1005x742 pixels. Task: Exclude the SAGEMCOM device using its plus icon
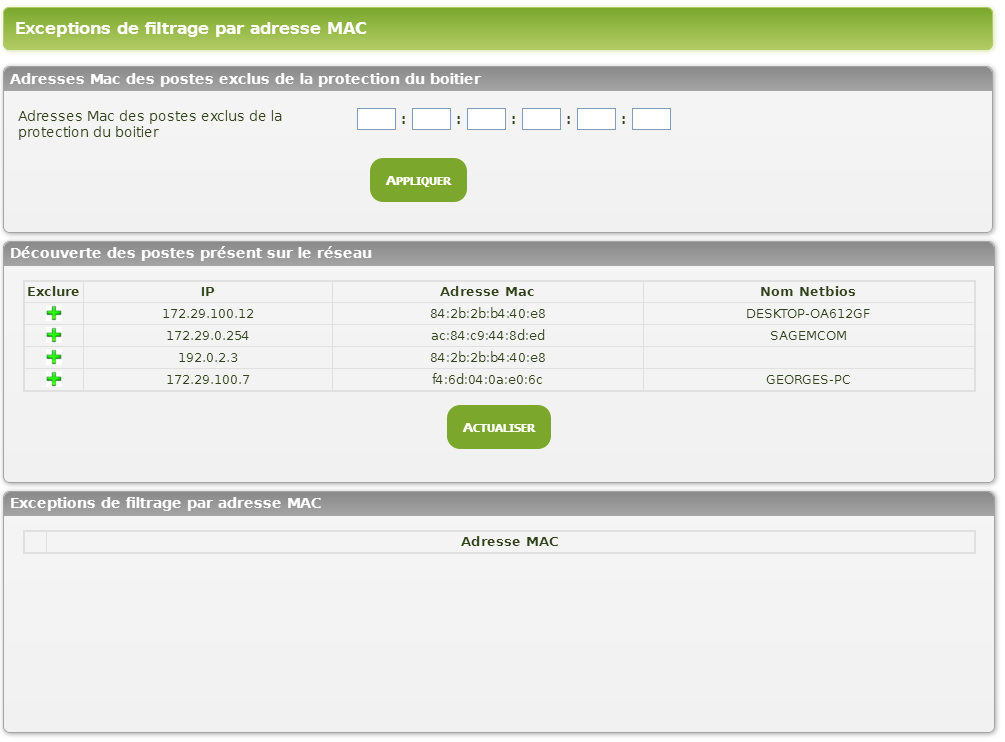coord(54,336)
